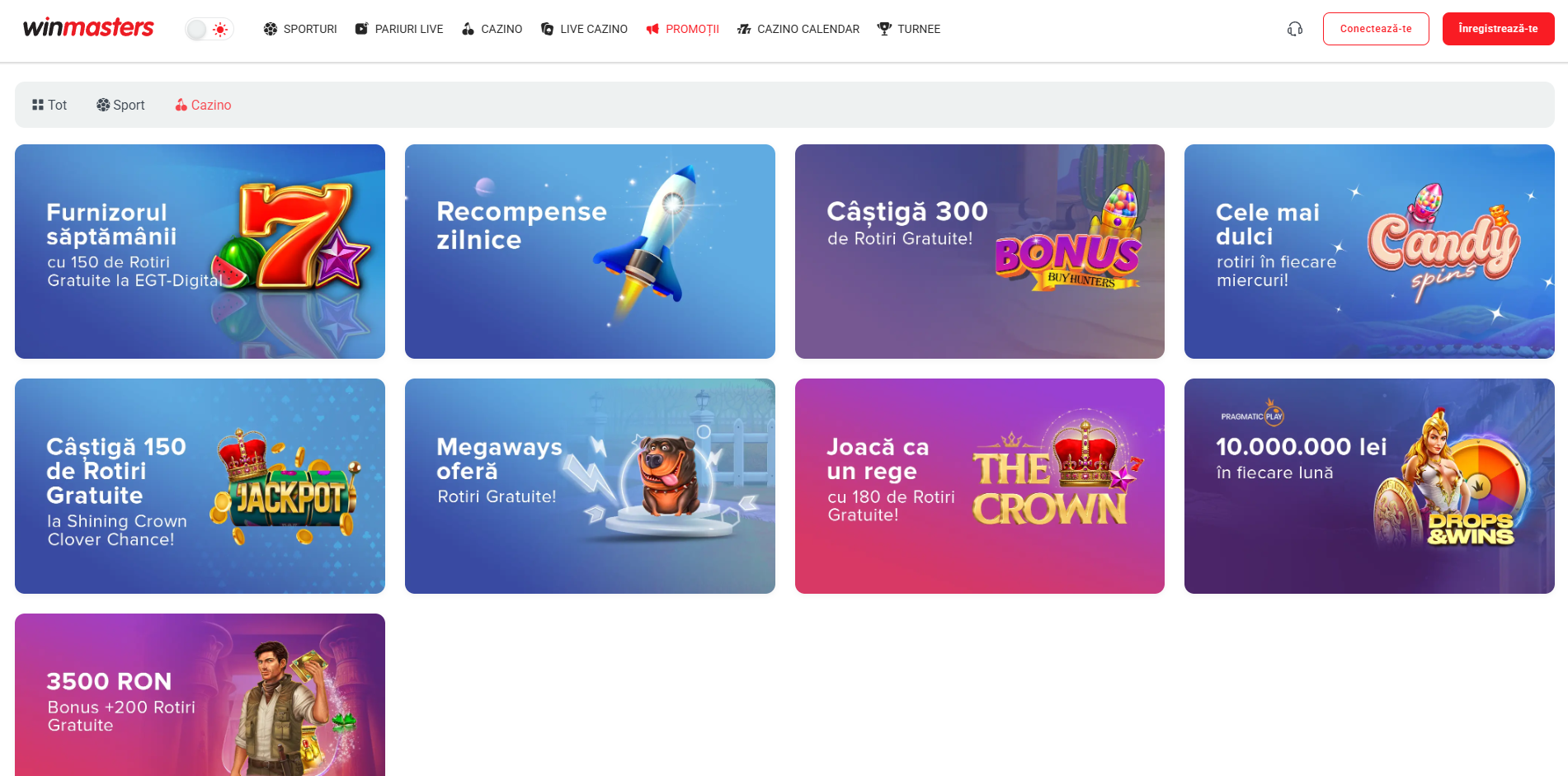Select the Tot filter tab
The height and width of the screenshot is (776, 1568).
coord(49,105)
